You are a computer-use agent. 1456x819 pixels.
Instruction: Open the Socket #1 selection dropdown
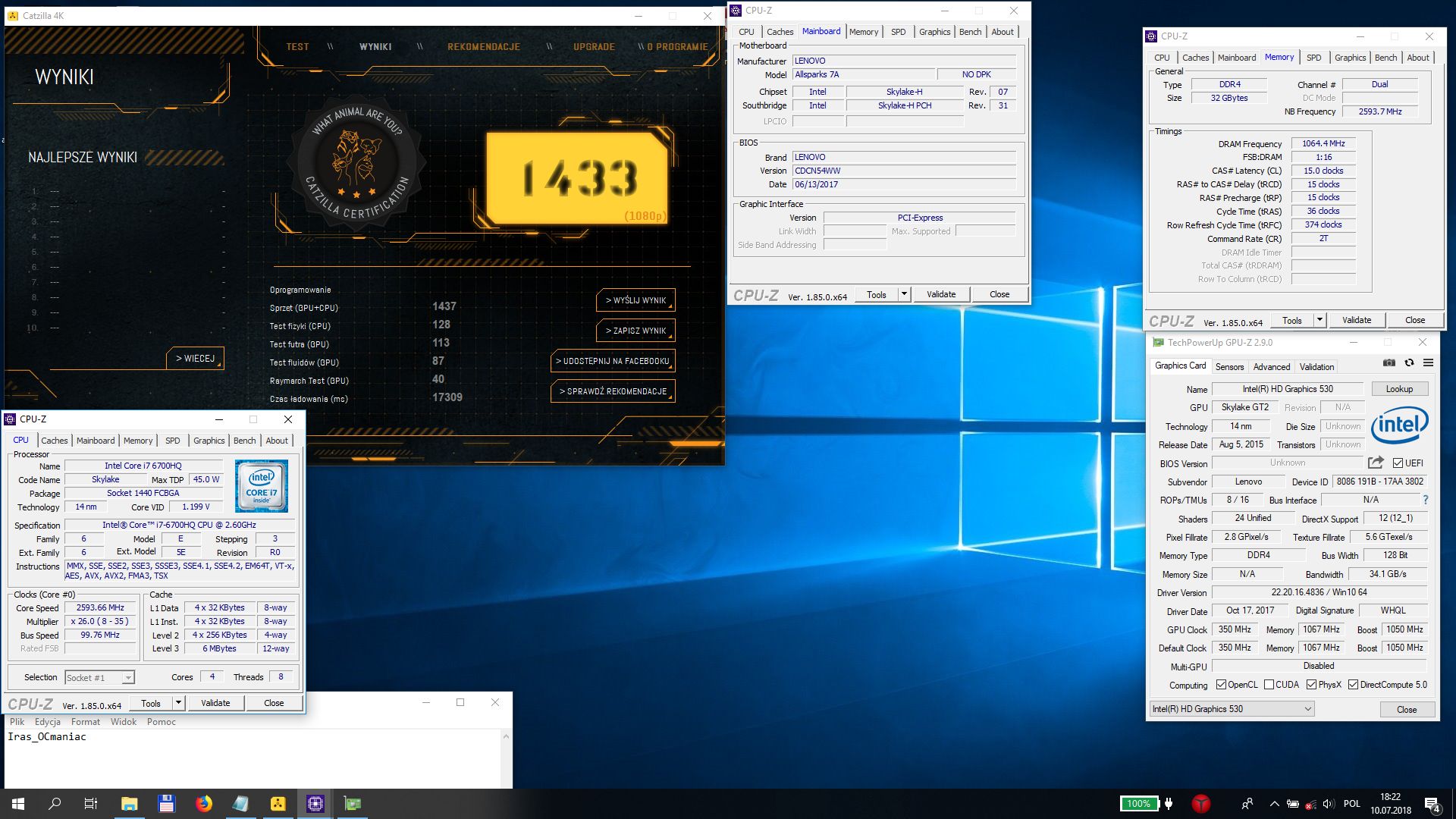(99, 678)
